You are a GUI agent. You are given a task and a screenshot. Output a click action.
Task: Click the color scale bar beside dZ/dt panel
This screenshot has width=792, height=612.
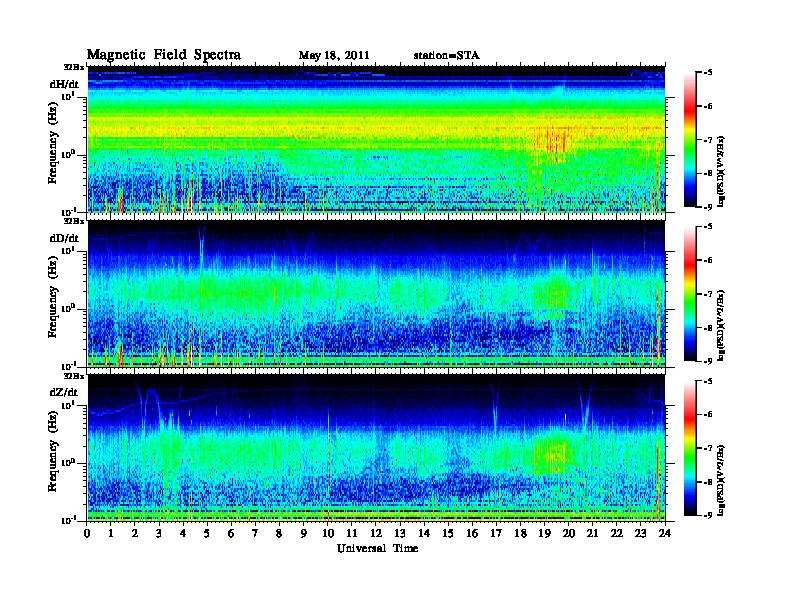click(x=690, y=448)
